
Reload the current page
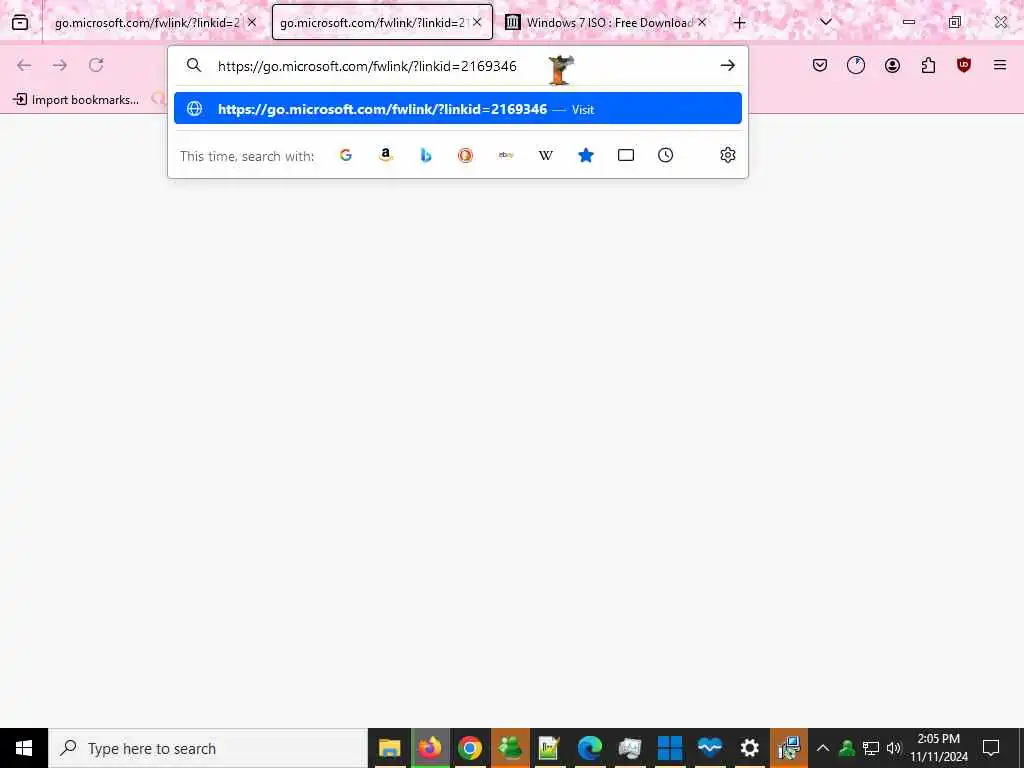(96, 65)
